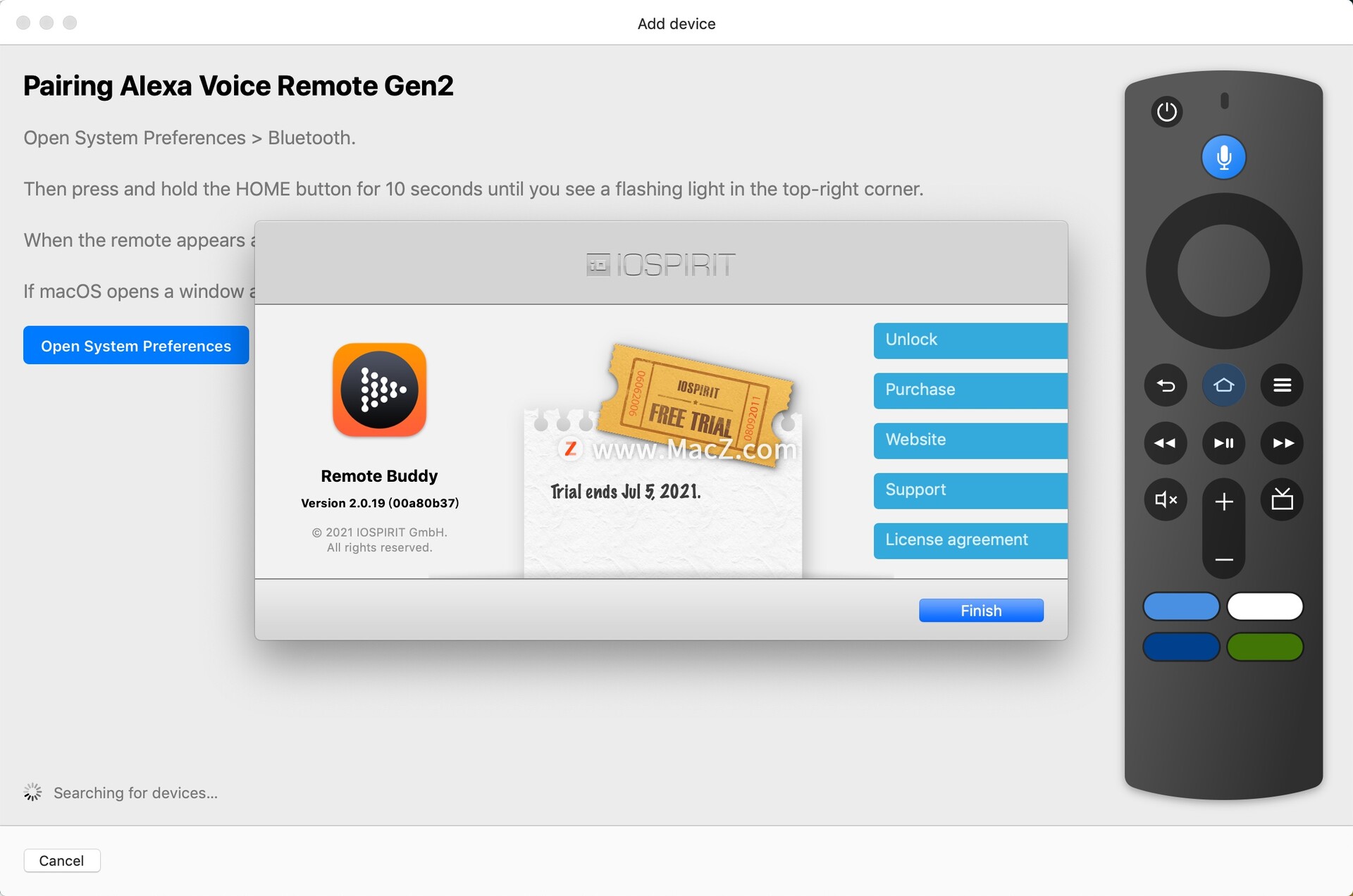Click the searching spinner indicator
The height and width of the screenshot is (896, 1353).
coord(32,792)
